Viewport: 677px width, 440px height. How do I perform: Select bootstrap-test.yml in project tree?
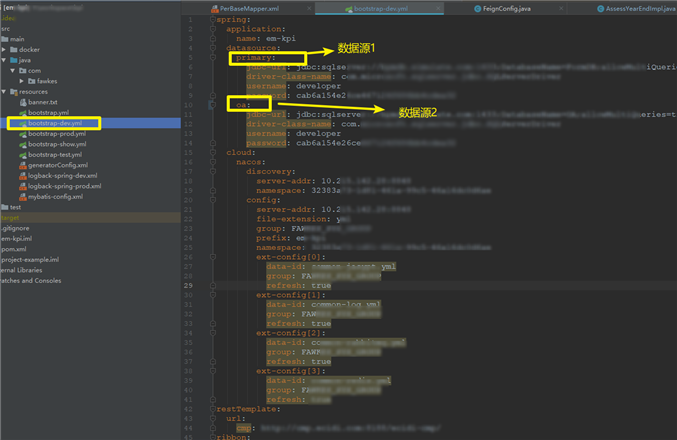pyautogui.click(x=55, y=155)
